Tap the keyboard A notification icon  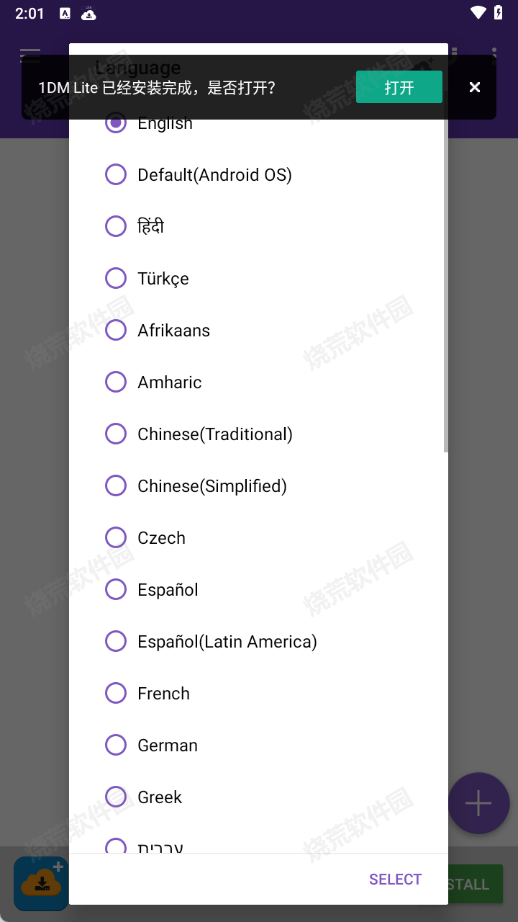[65, 13]
